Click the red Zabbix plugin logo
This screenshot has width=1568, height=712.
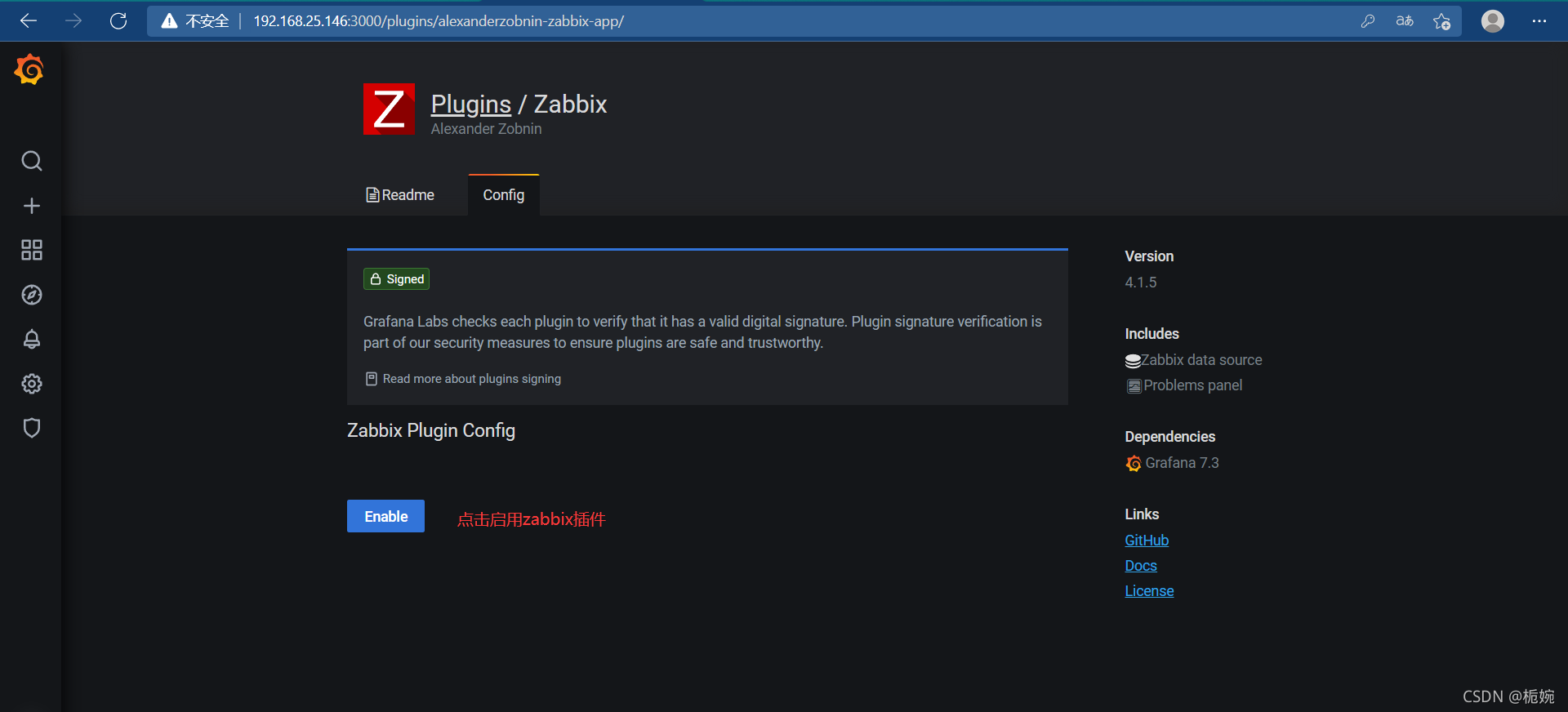pyautogui.click(x=389, y=109)
